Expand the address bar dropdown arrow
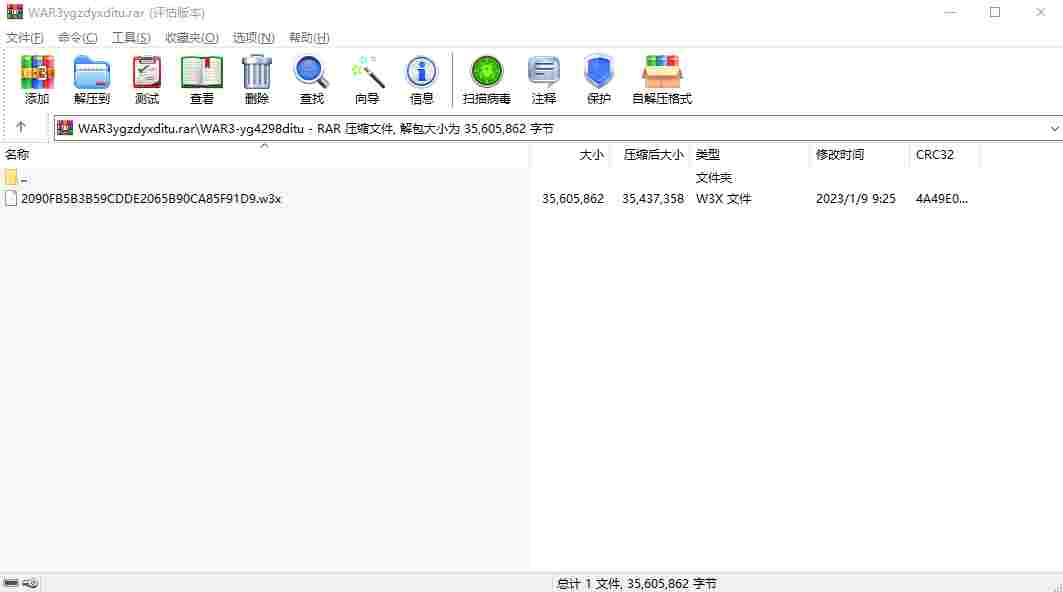The height and width of the screenshot is (592, 1063). 1054,129
